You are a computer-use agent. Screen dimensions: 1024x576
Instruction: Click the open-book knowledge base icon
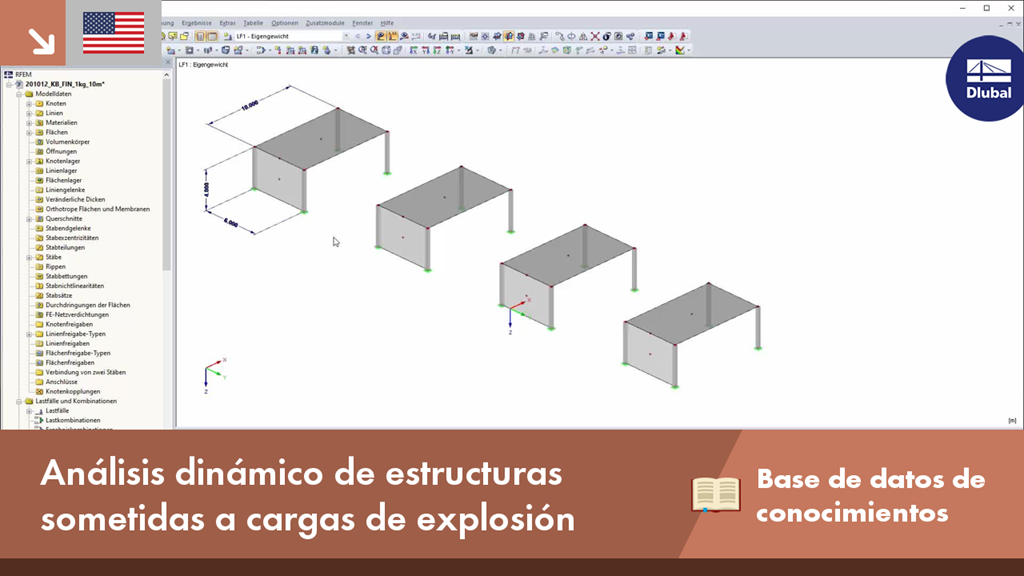coord(716,494)
